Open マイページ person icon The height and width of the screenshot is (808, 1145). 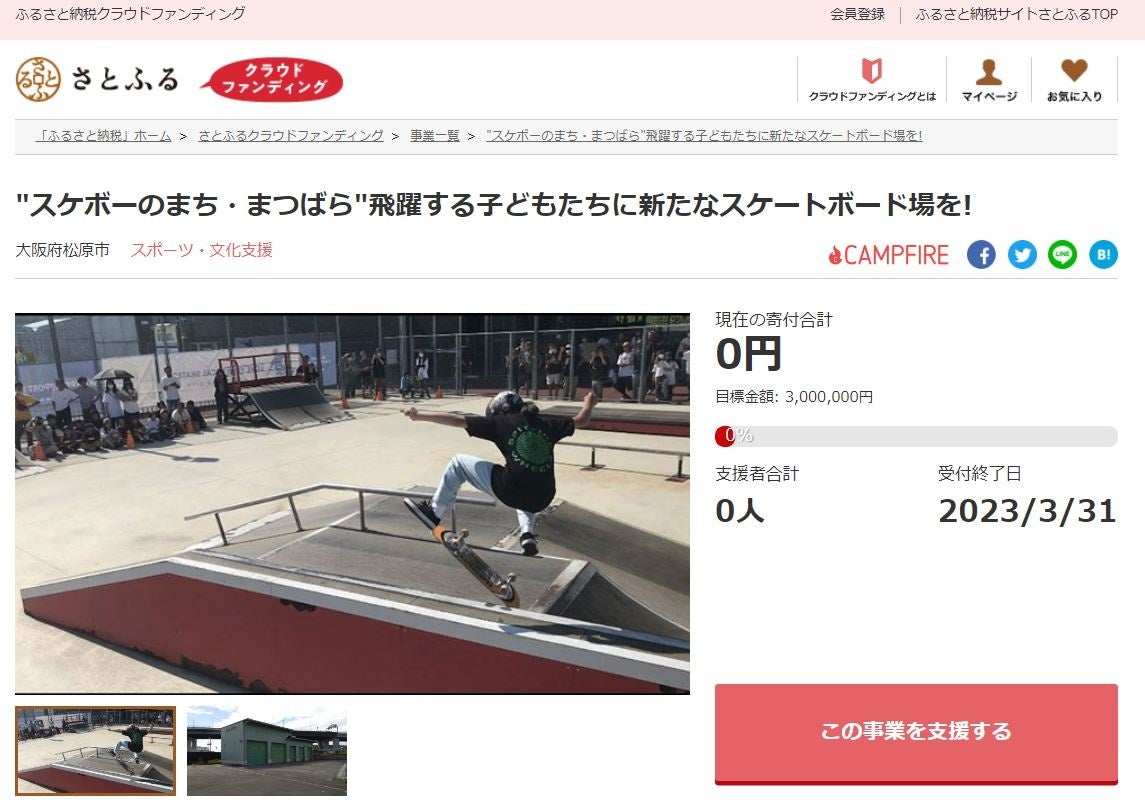click(989, 72)
